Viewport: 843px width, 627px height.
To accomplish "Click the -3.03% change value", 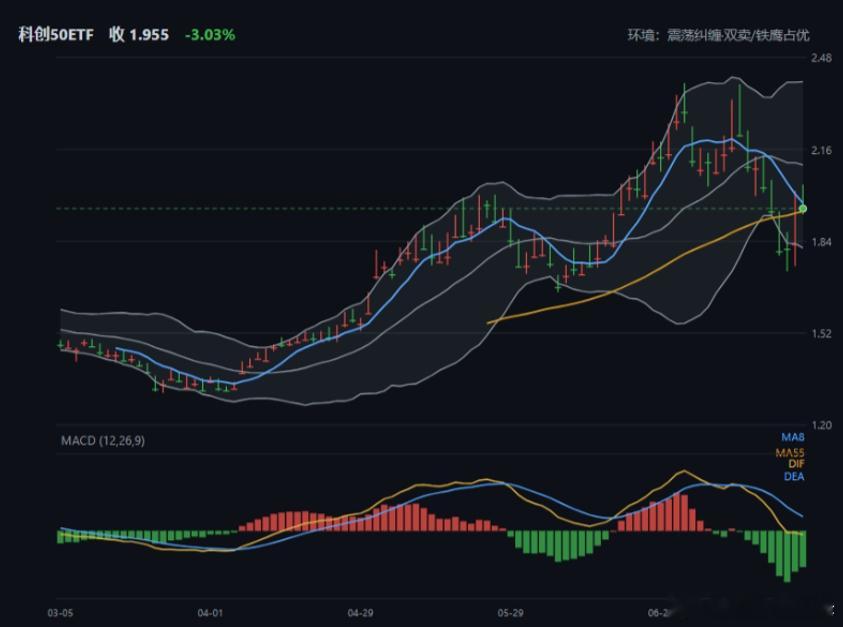I will click(210, 35).
